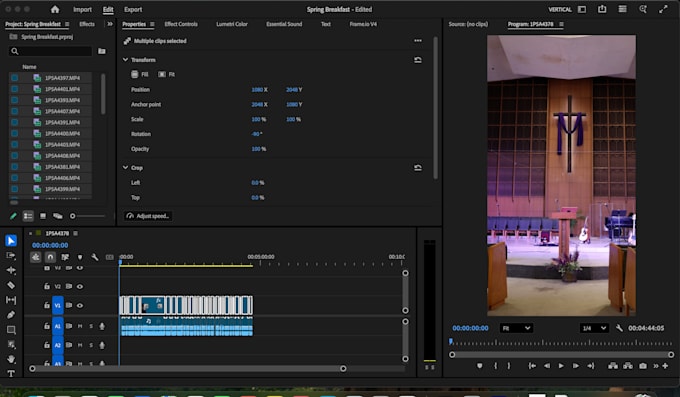
Task: Click the Fit button in Transform
Action: coord(167,74)
